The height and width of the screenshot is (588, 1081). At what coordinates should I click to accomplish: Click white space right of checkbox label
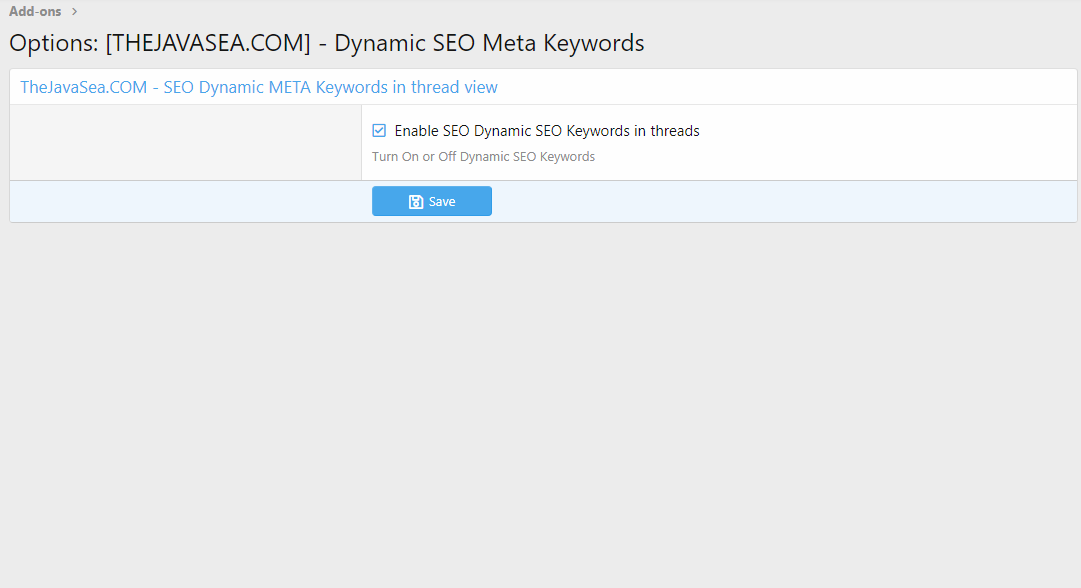point(880,131)
